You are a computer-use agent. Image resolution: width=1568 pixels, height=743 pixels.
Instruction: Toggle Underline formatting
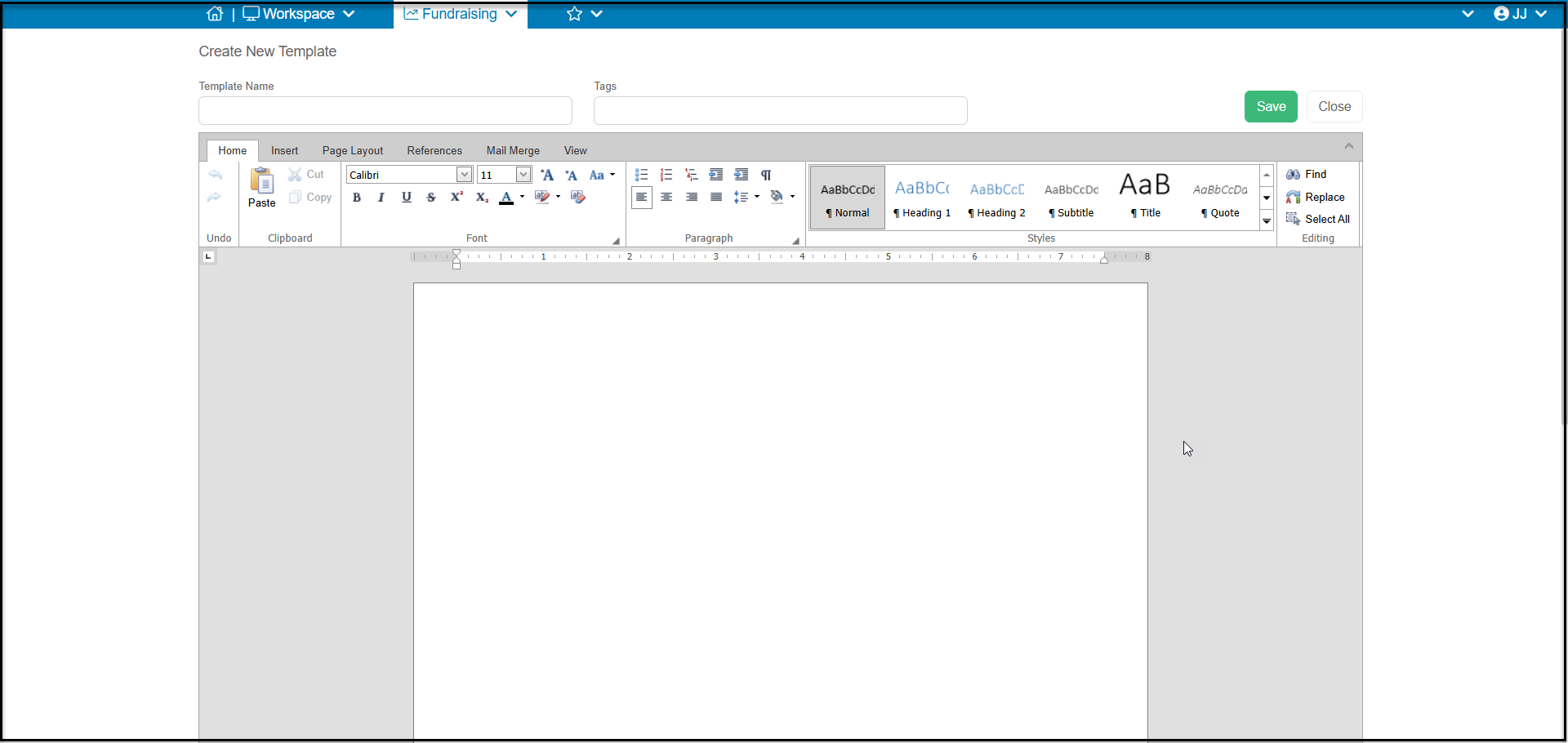coord(407,197)
